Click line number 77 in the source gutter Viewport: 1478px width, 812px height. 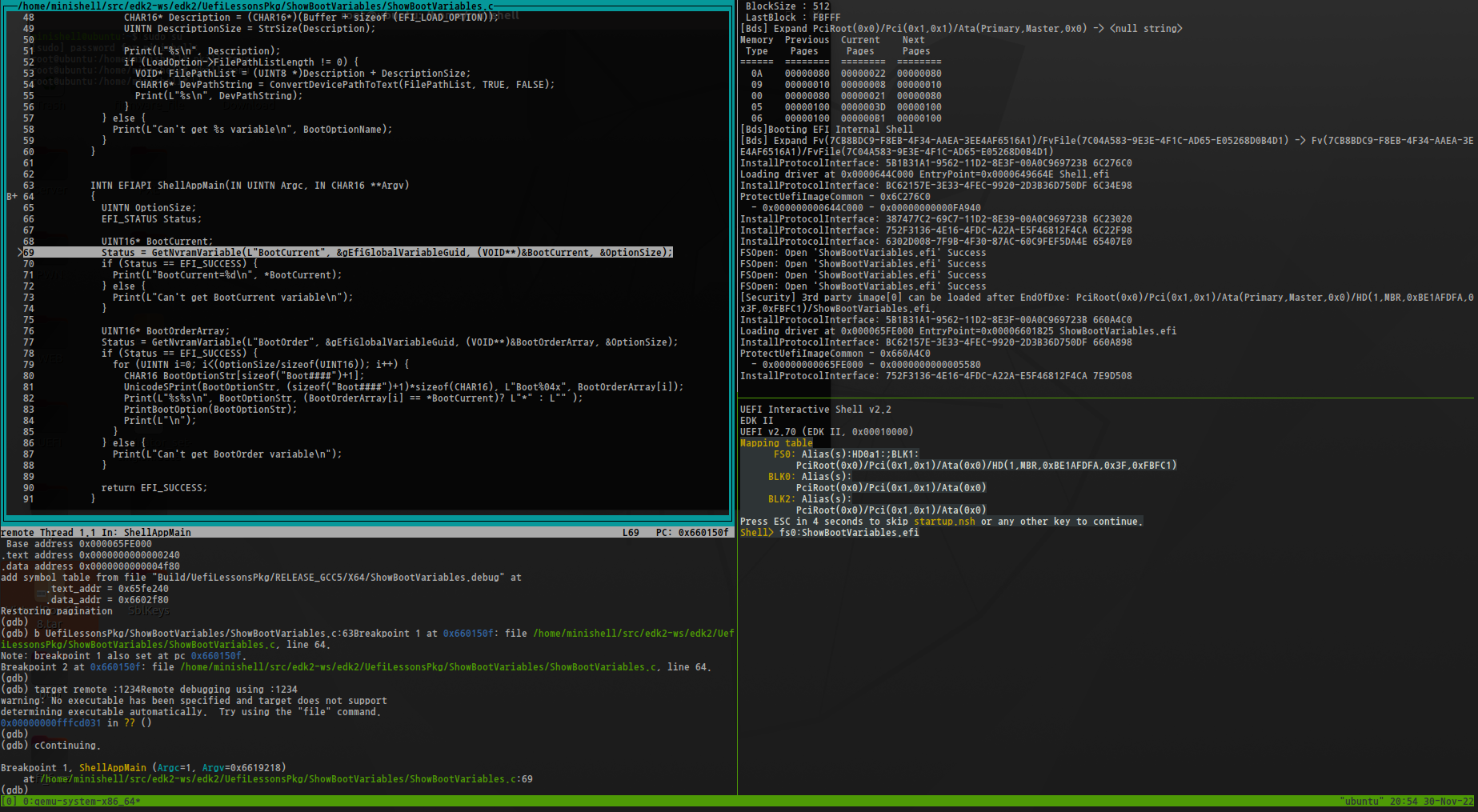click(x=28, y=342)
